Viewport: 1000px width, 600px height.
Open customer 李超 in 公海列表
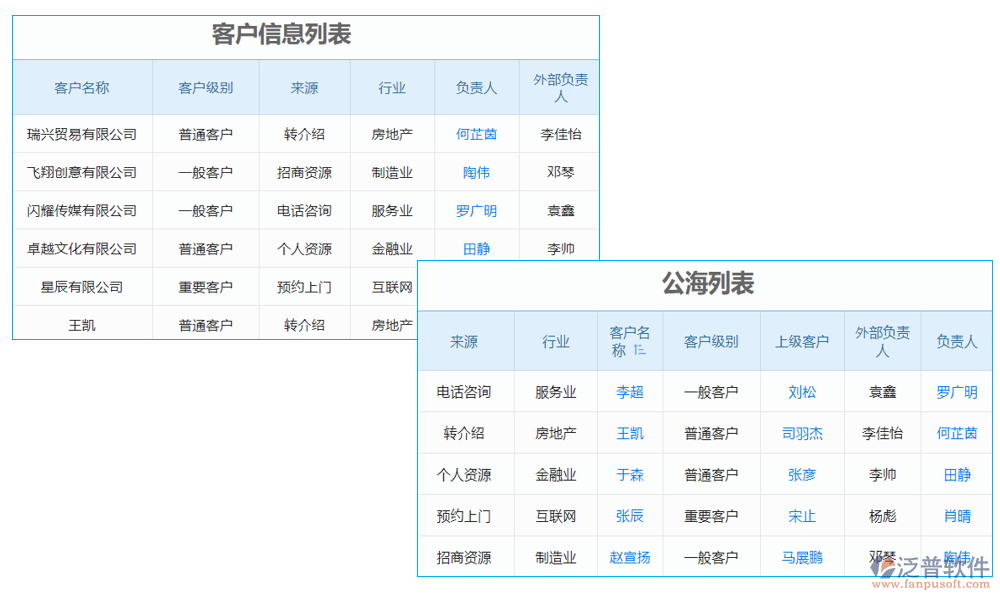(x=631, y=392)
